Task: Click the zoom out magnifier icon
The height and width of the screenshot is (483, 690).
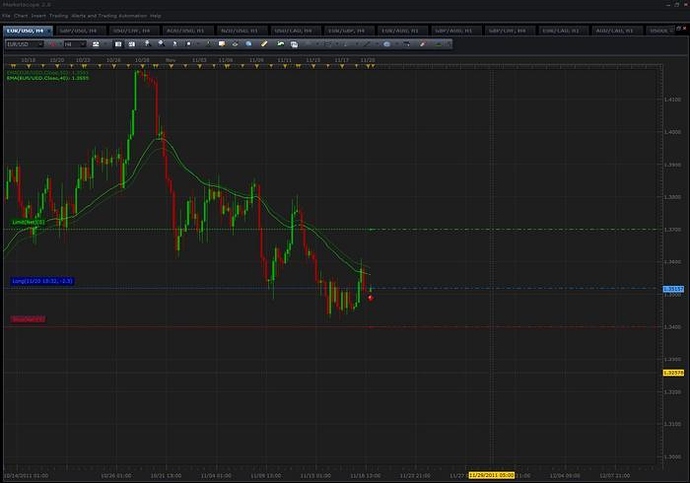Action: point(161,44)
